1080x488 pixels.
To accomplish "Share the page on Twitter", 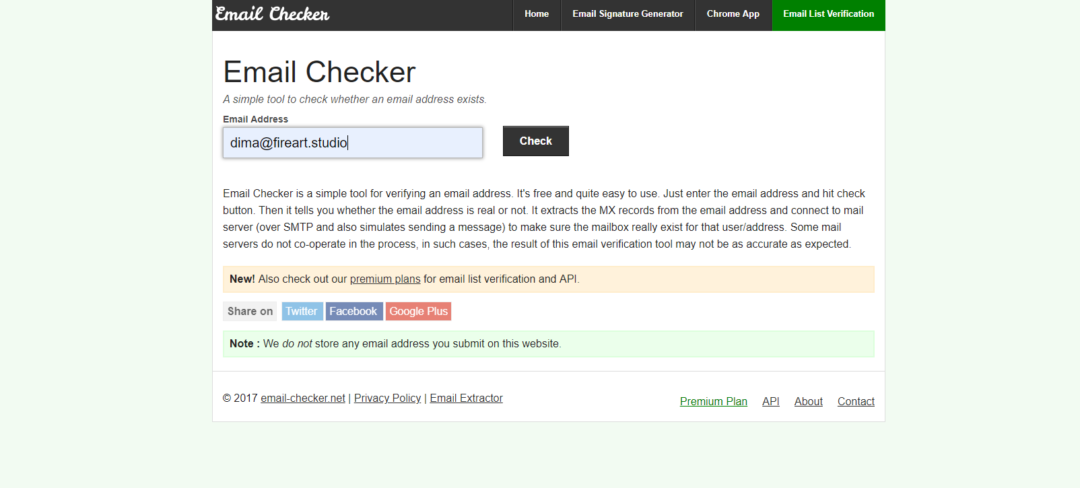I will [x=302, y=311].
